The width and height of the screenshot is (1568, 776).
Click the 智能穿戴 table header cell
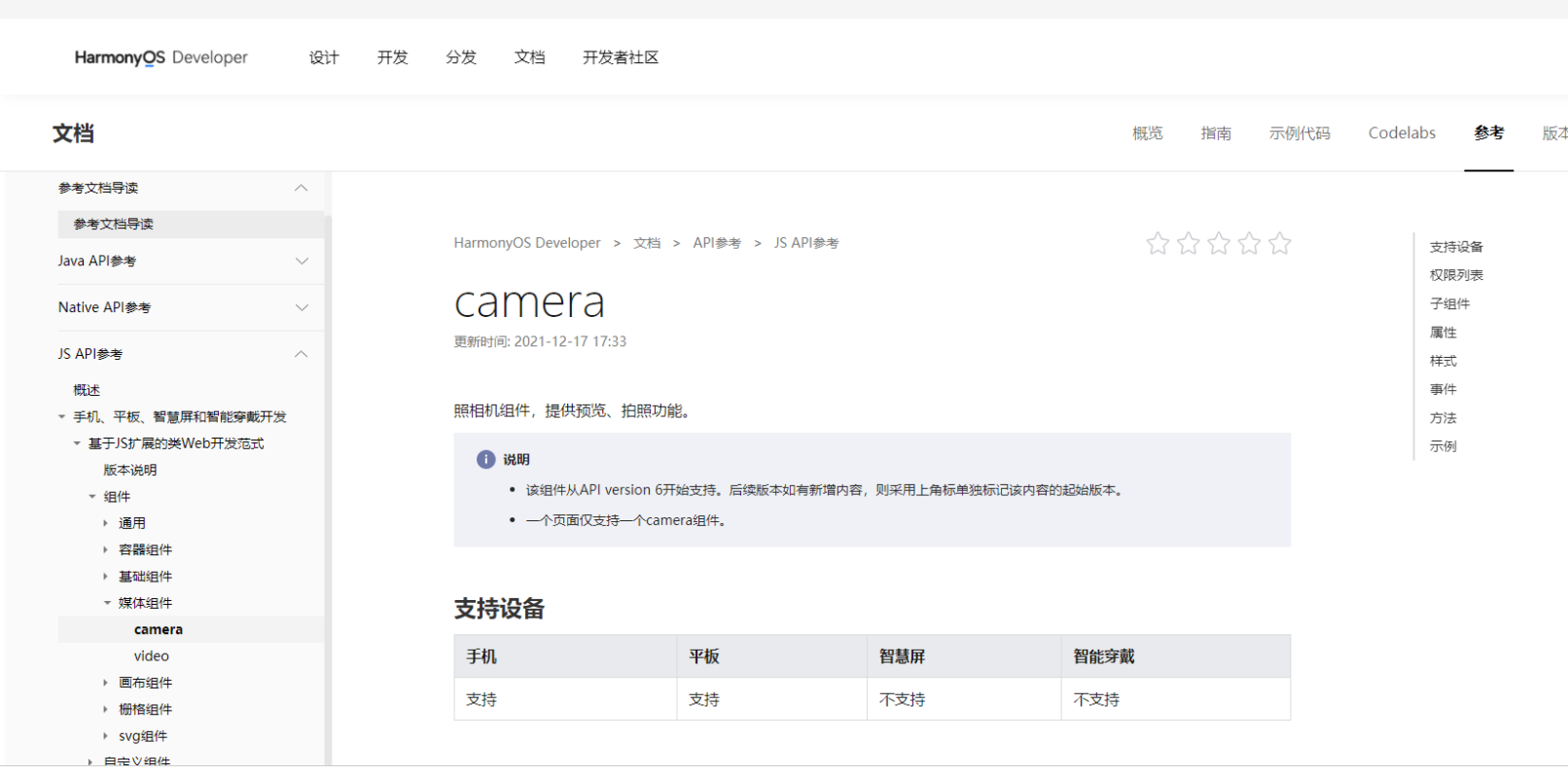pyautogui.click(x=1176, y=656)
